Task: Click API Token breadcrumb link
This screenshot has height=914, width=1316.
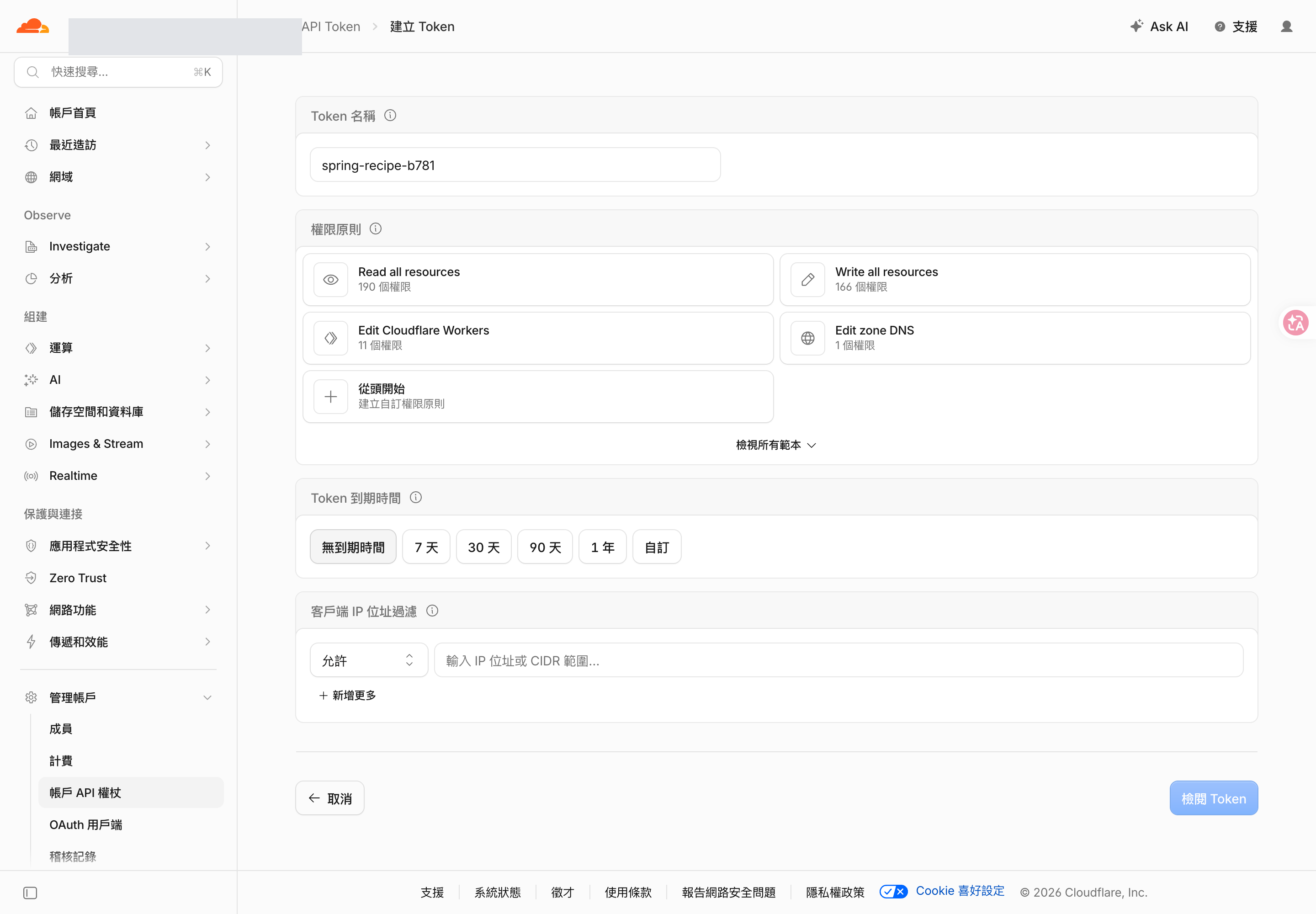Action: [x=331, y=27]
